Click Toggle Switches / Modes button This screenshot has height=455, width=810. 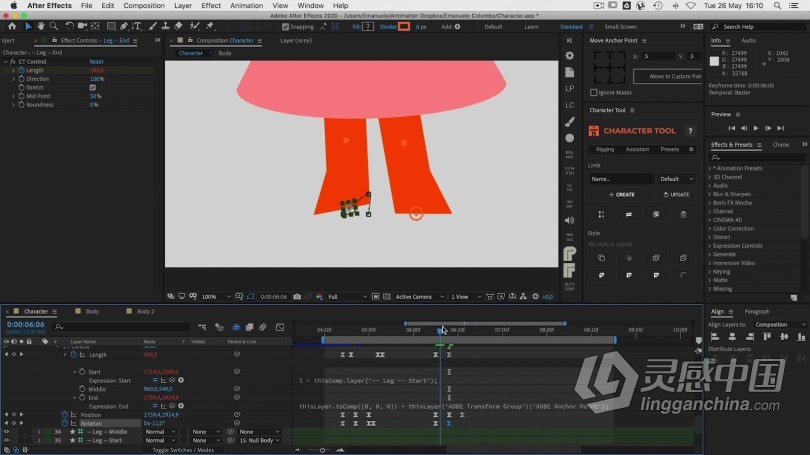[183, 450]
